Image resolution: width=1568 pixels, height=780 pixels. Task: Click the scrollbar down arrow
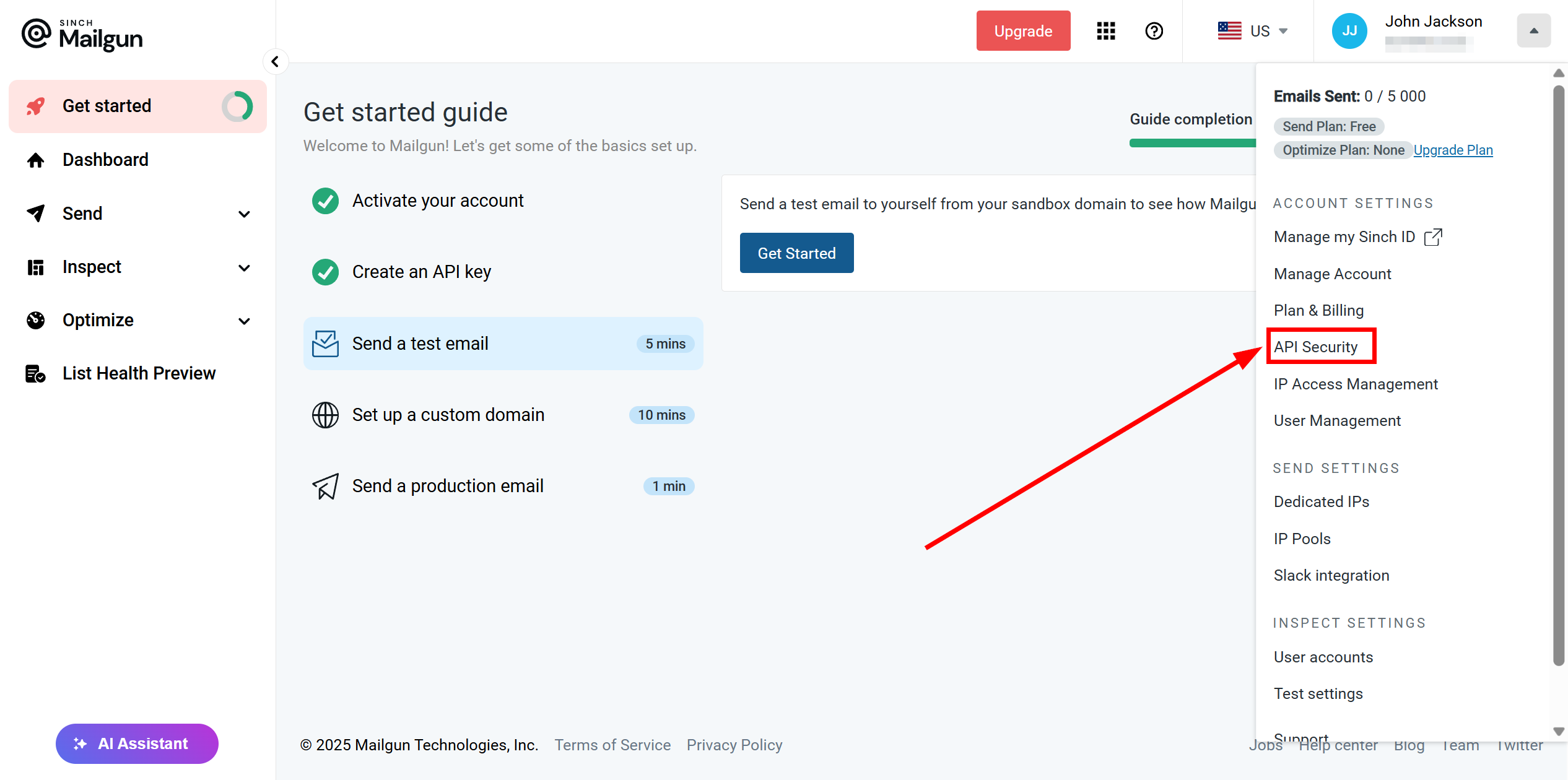[1559, 731]
